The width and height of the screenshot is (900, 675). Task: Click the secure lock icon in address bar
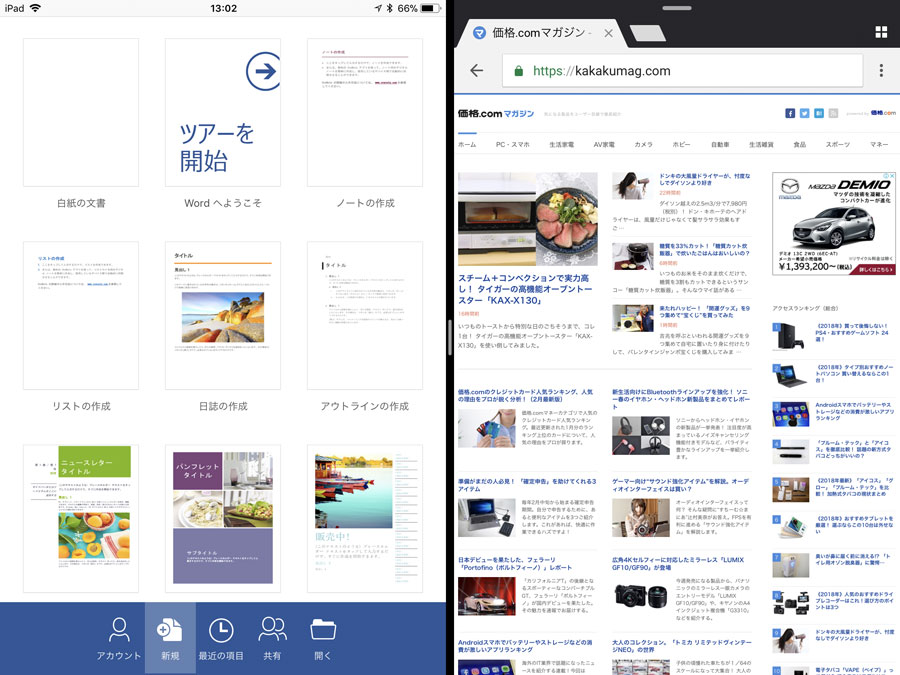(518, 71)
